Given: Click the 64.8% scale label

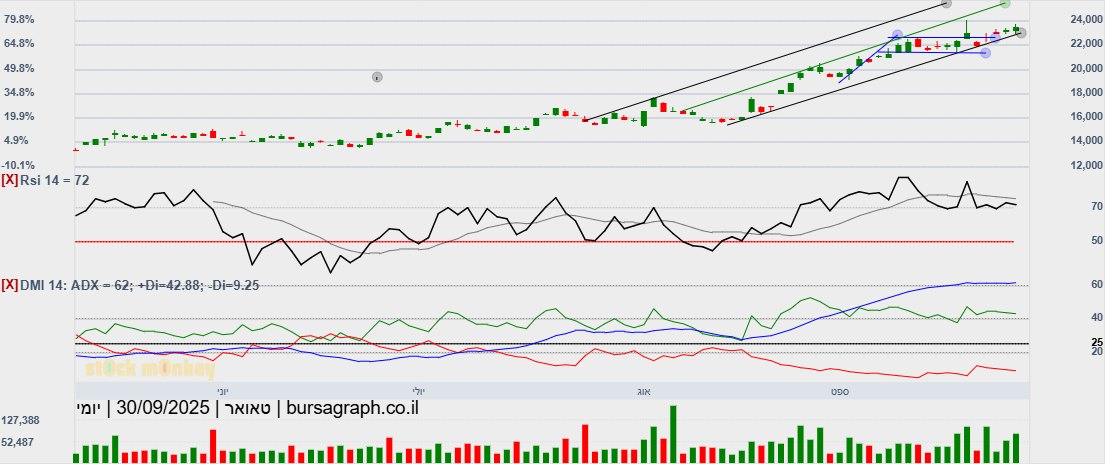Looking at the screenshot, I should (20, 44).
